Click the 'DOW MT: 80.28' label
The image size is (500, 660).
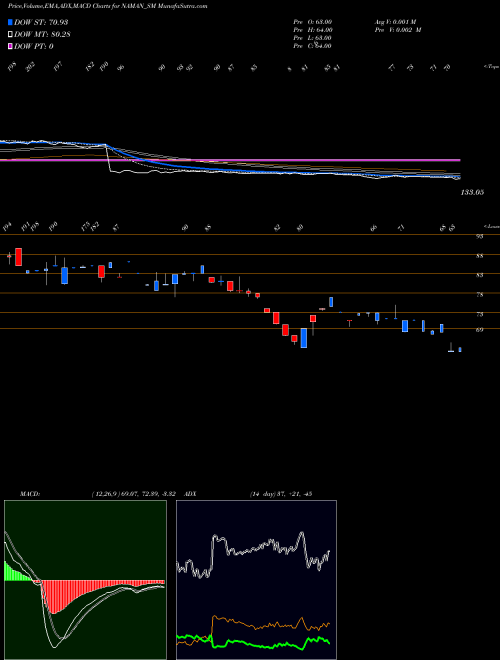pyautogui.click(x=42, y=34)
